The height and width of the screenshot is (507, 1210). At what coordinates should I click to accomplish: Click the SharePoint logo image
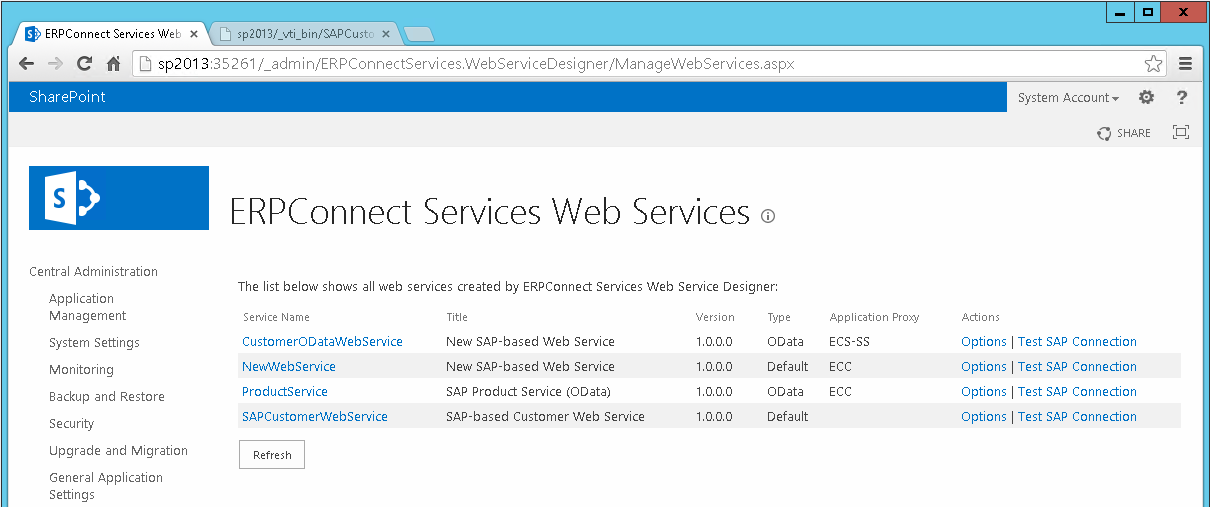[119, 198]
